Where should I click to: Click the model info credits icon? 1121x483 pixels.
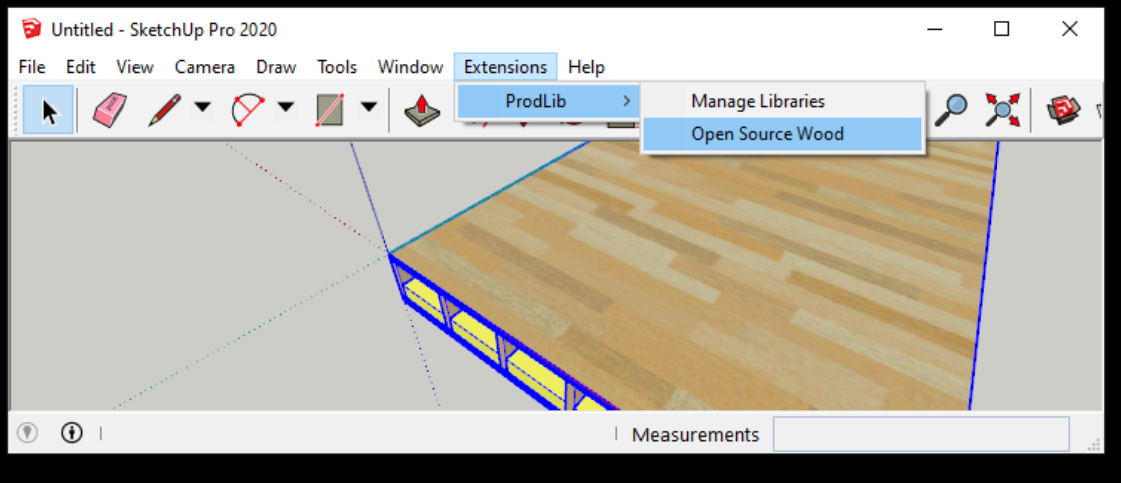tap(71, 433)
